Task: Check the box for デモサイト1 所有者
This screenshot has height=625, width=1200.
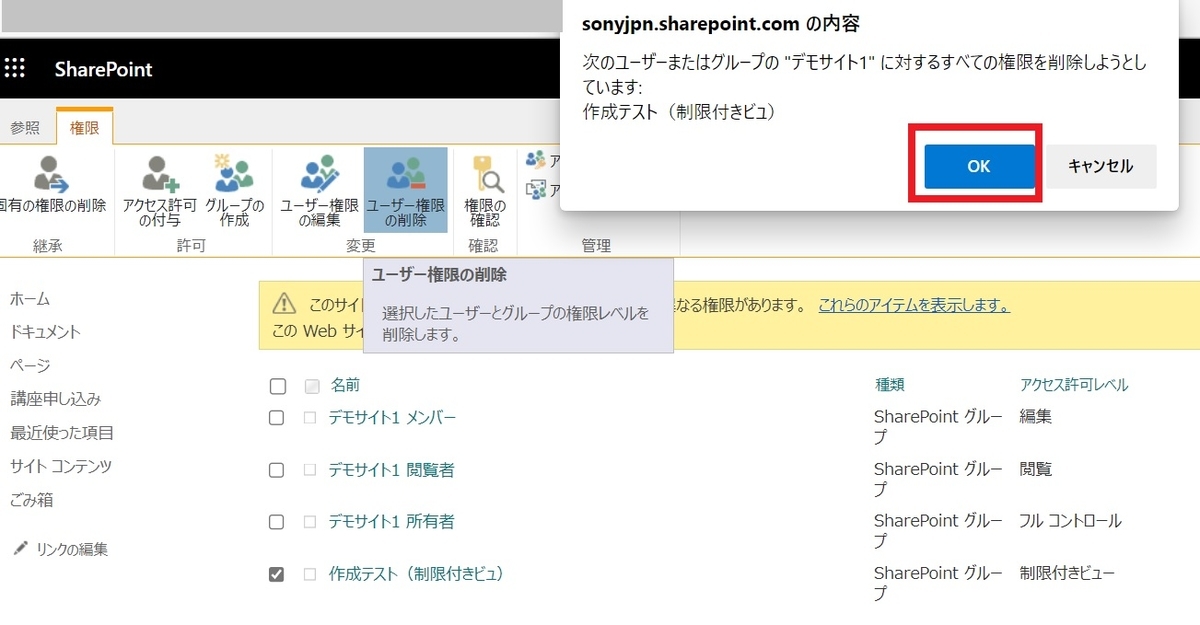Action: pyautogui.click(x=277, y=522)
